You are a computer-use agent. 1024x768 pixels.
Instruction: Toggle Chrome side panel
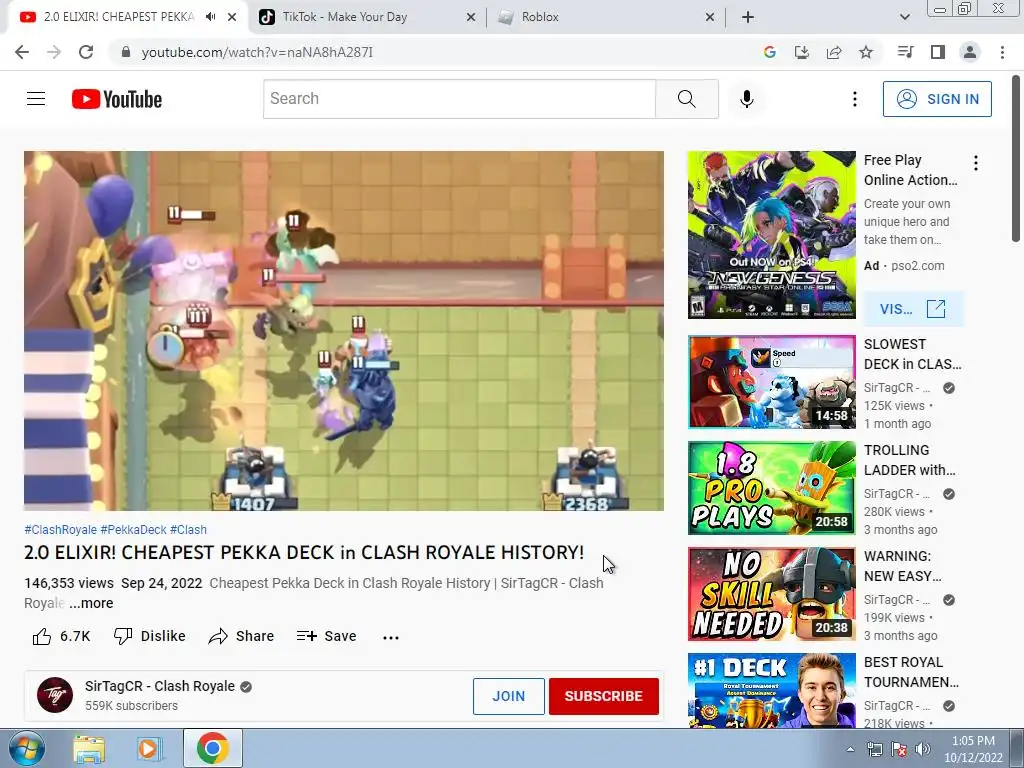tap(938, 52)
